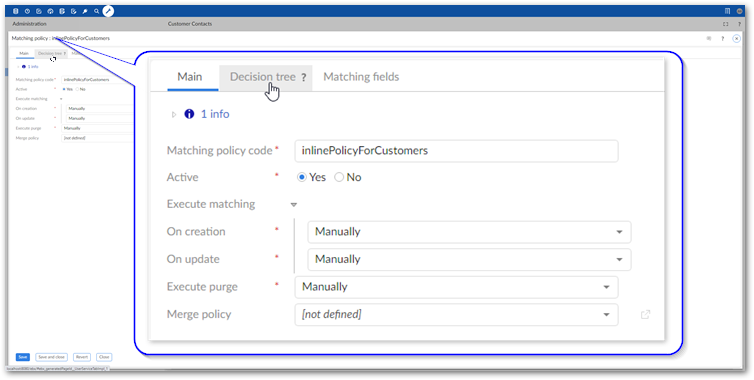Click the Revert button
This screenshot has height=380, width=754.
[x=82, y=357]
